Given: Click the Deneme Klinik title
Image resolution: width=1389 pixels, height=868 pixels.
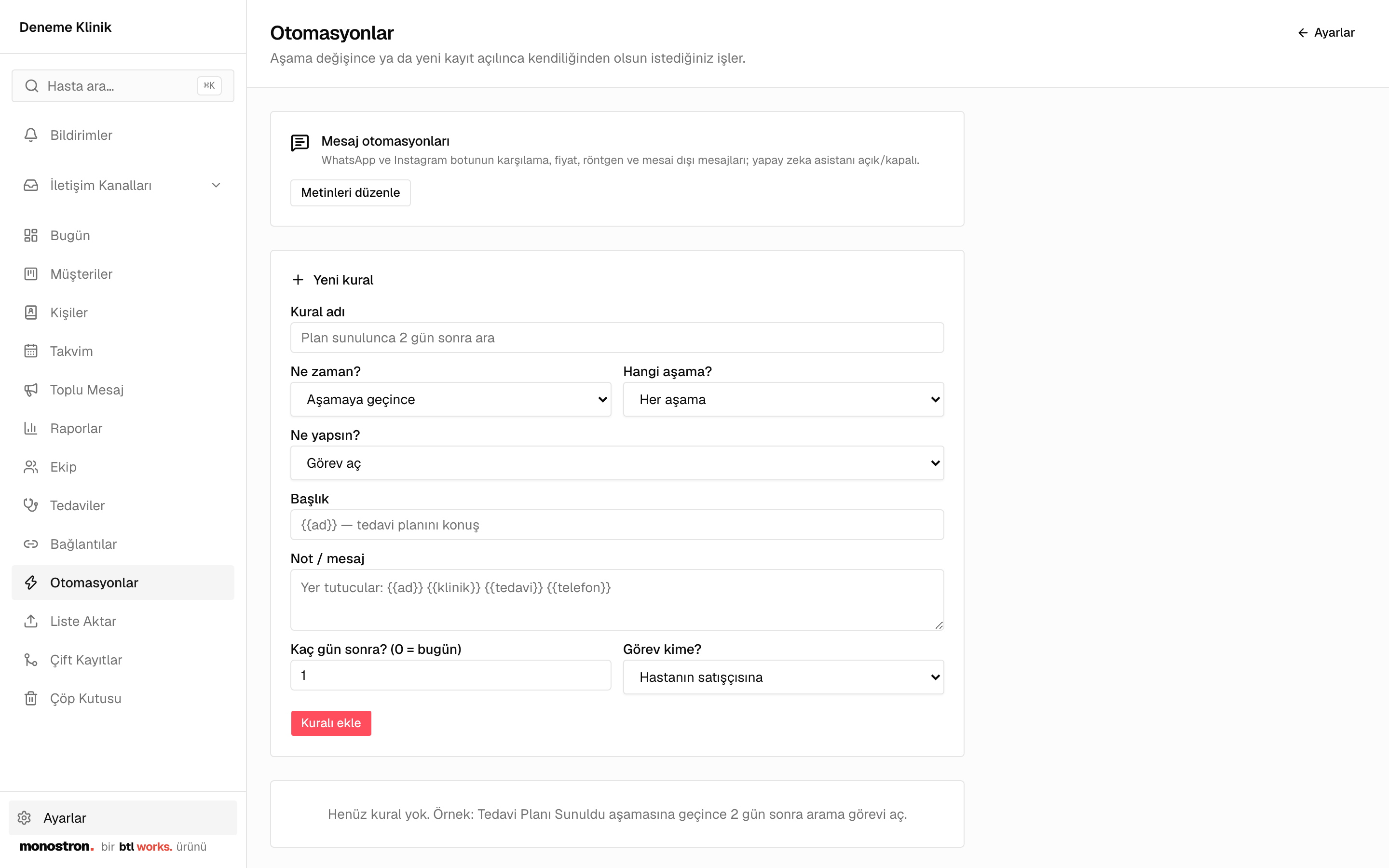Looking at the screenshot, I should tap(66, 27).
